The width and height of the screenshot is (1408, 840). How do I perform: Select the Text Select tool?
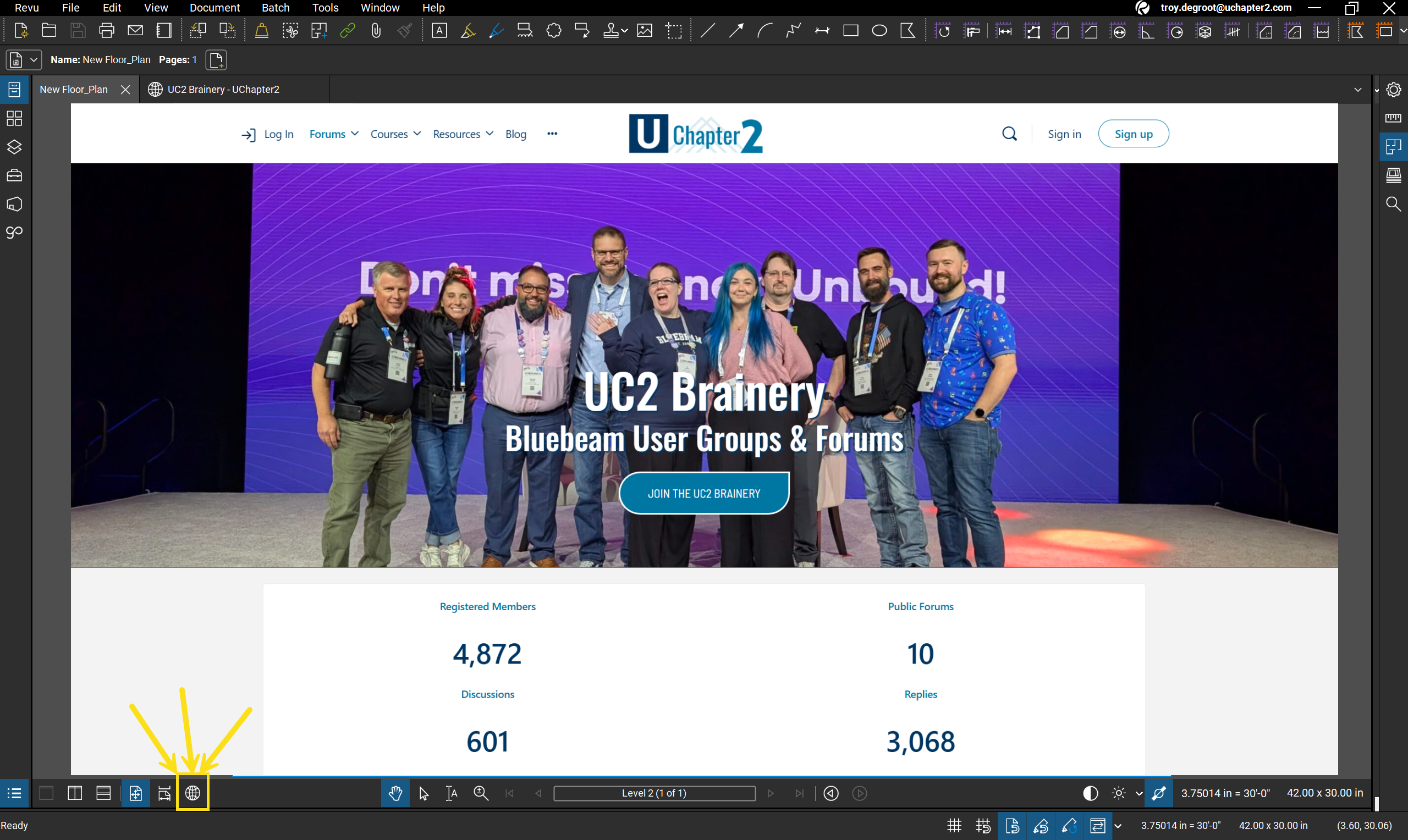[x=451, y=793]
